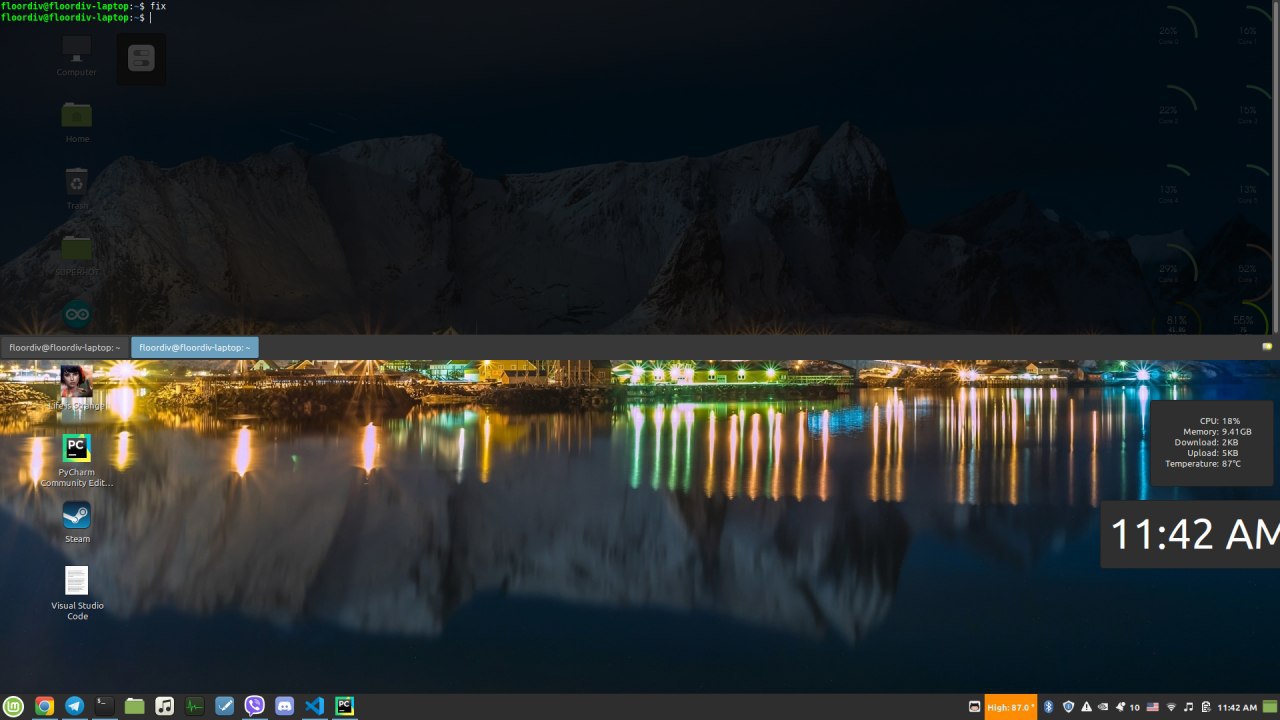Click the orange High: 87.0° temperature applet
The image size is (1280, 720).
coord(1010,707)
